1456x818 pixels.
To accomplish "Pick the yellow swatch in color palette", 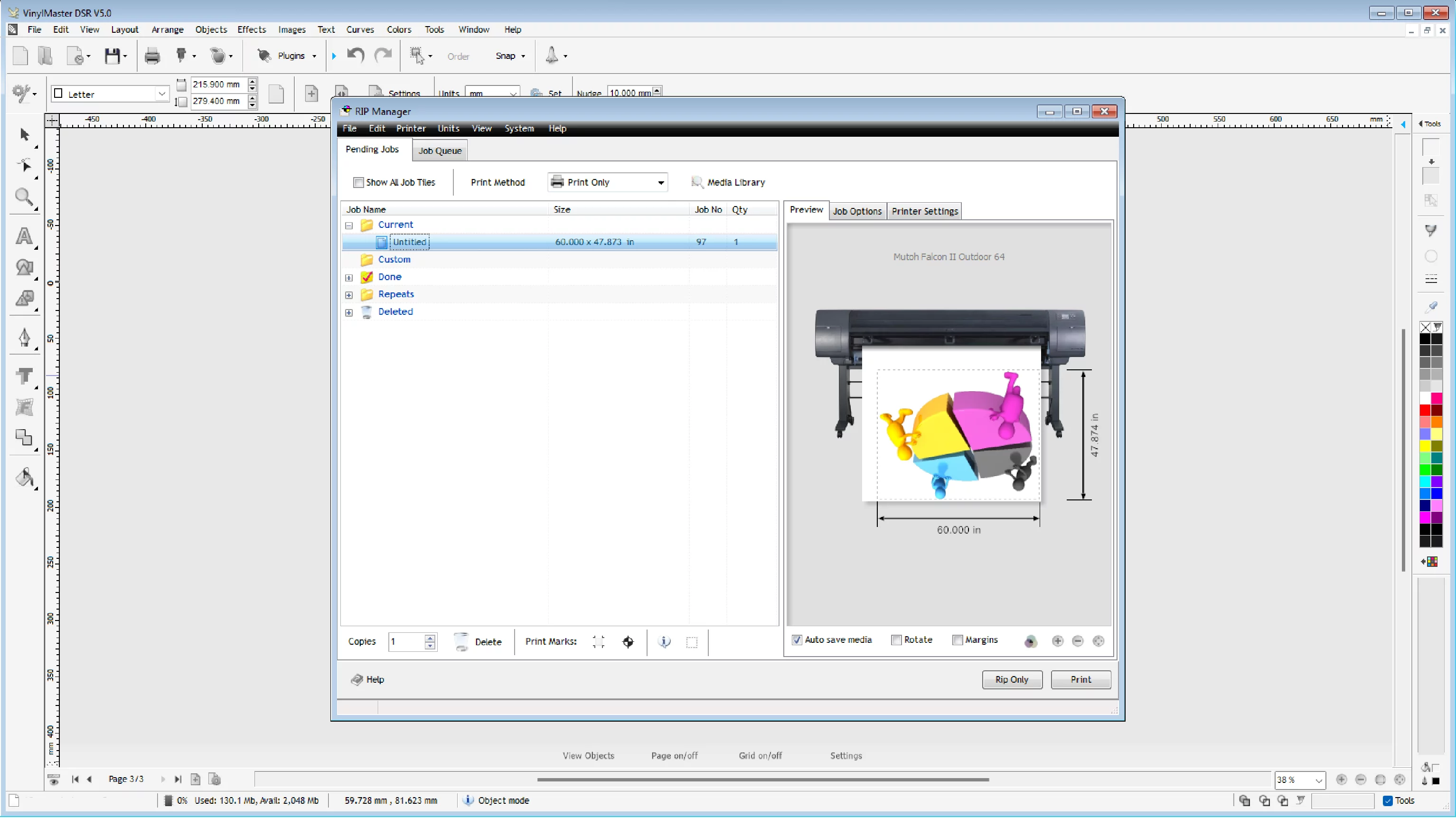I will pos(1425,446).
